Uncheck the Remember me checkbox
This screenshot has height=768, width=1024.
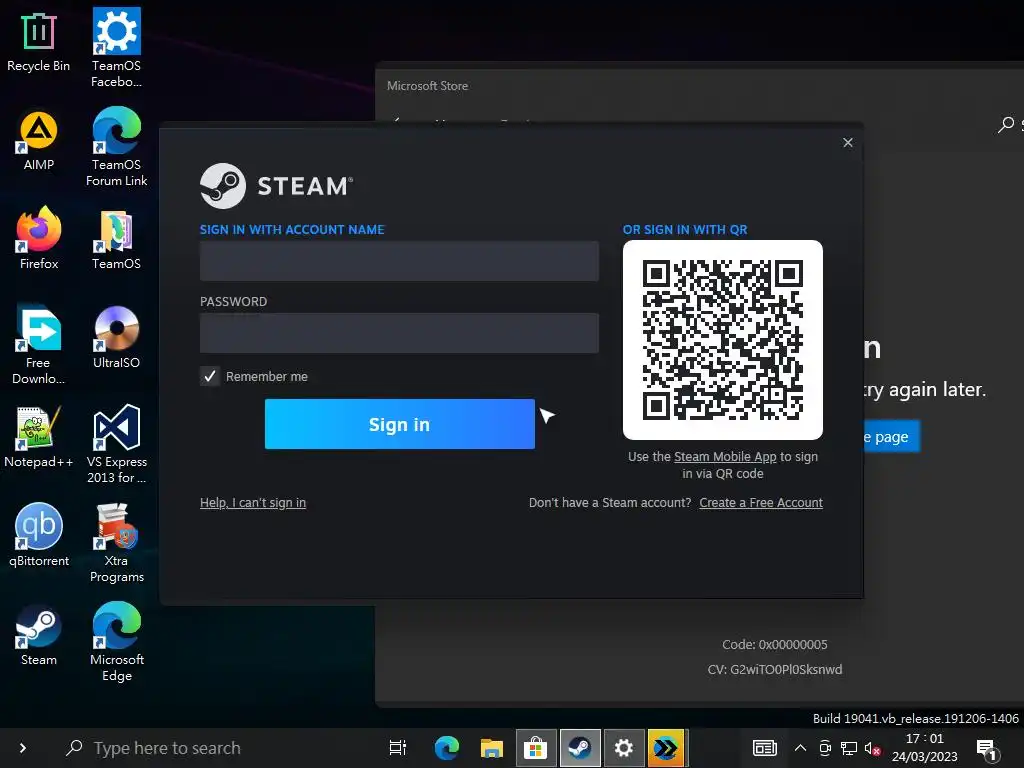(210, 376)
